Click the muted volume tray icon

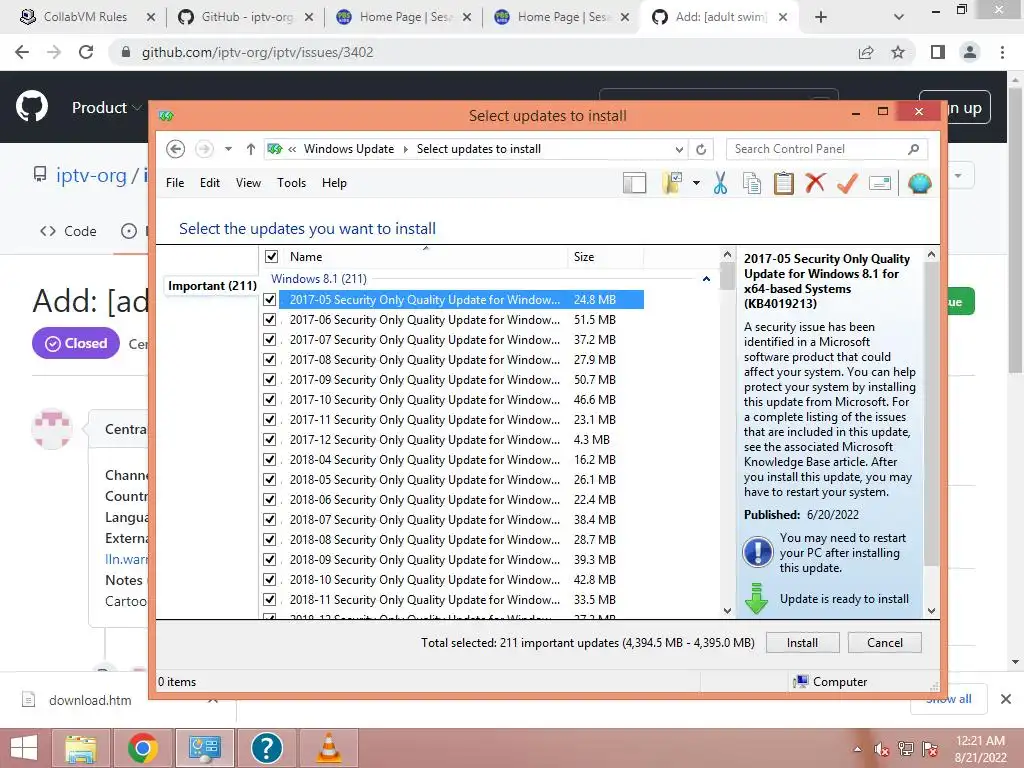pyautogui.click(x=881, y=750)
